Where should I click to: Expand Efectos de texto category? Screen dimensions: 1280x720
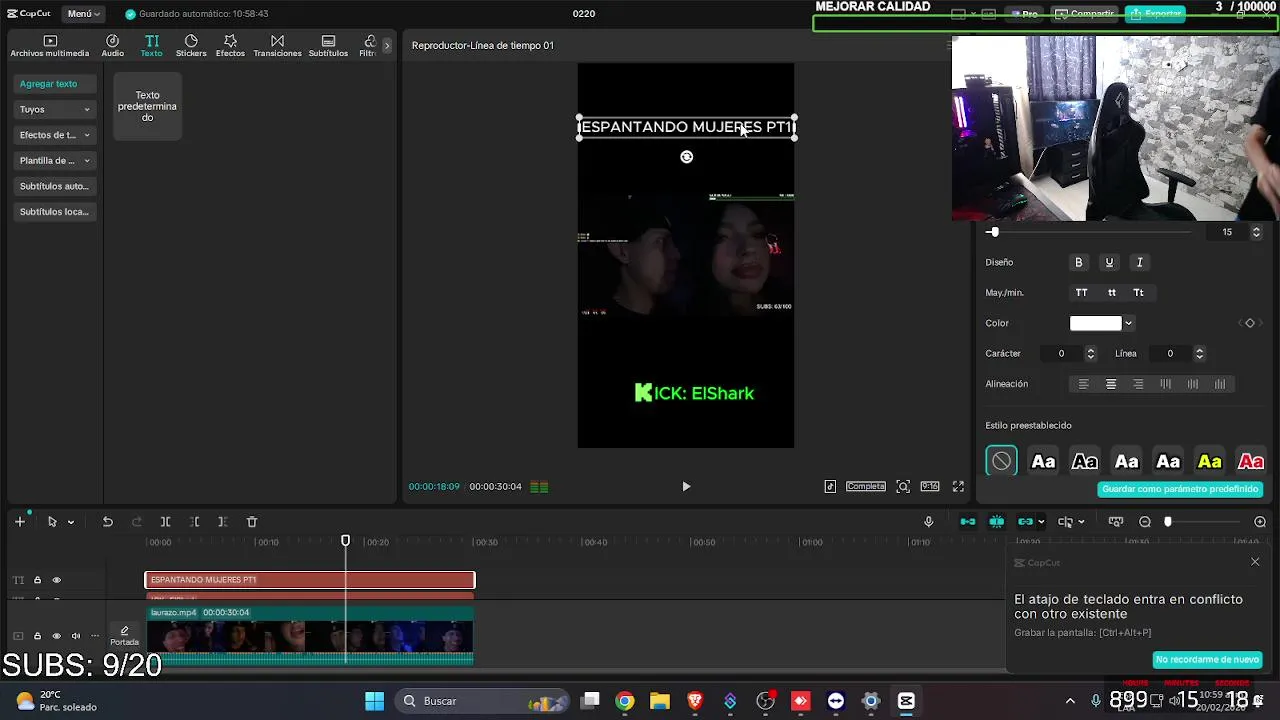pyautogui.click(x=55, y=135)
